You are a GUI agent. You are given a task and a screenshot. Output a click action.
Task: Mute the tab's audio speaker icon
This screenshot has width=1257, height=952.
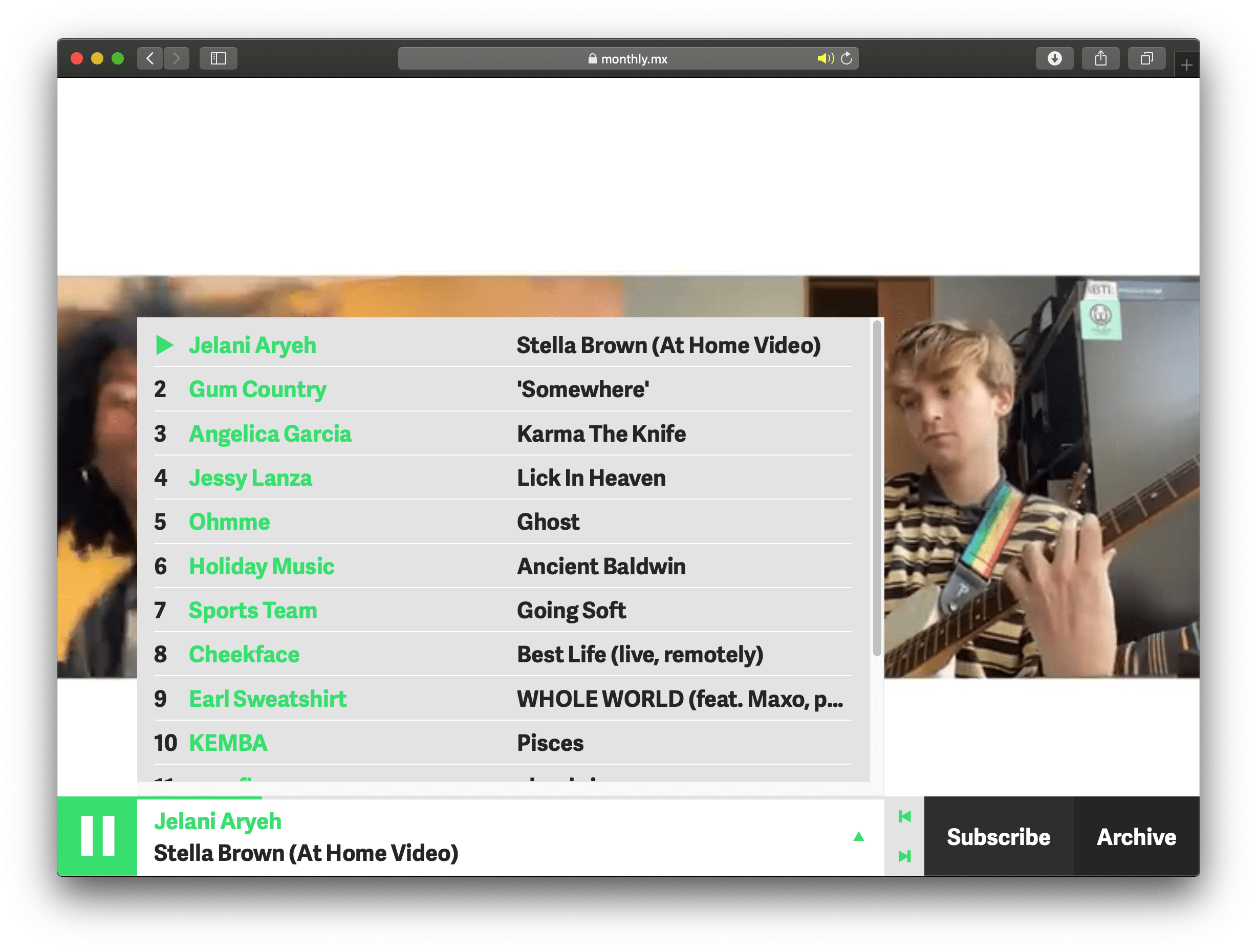pyautogui.click(x=825, y=58)
